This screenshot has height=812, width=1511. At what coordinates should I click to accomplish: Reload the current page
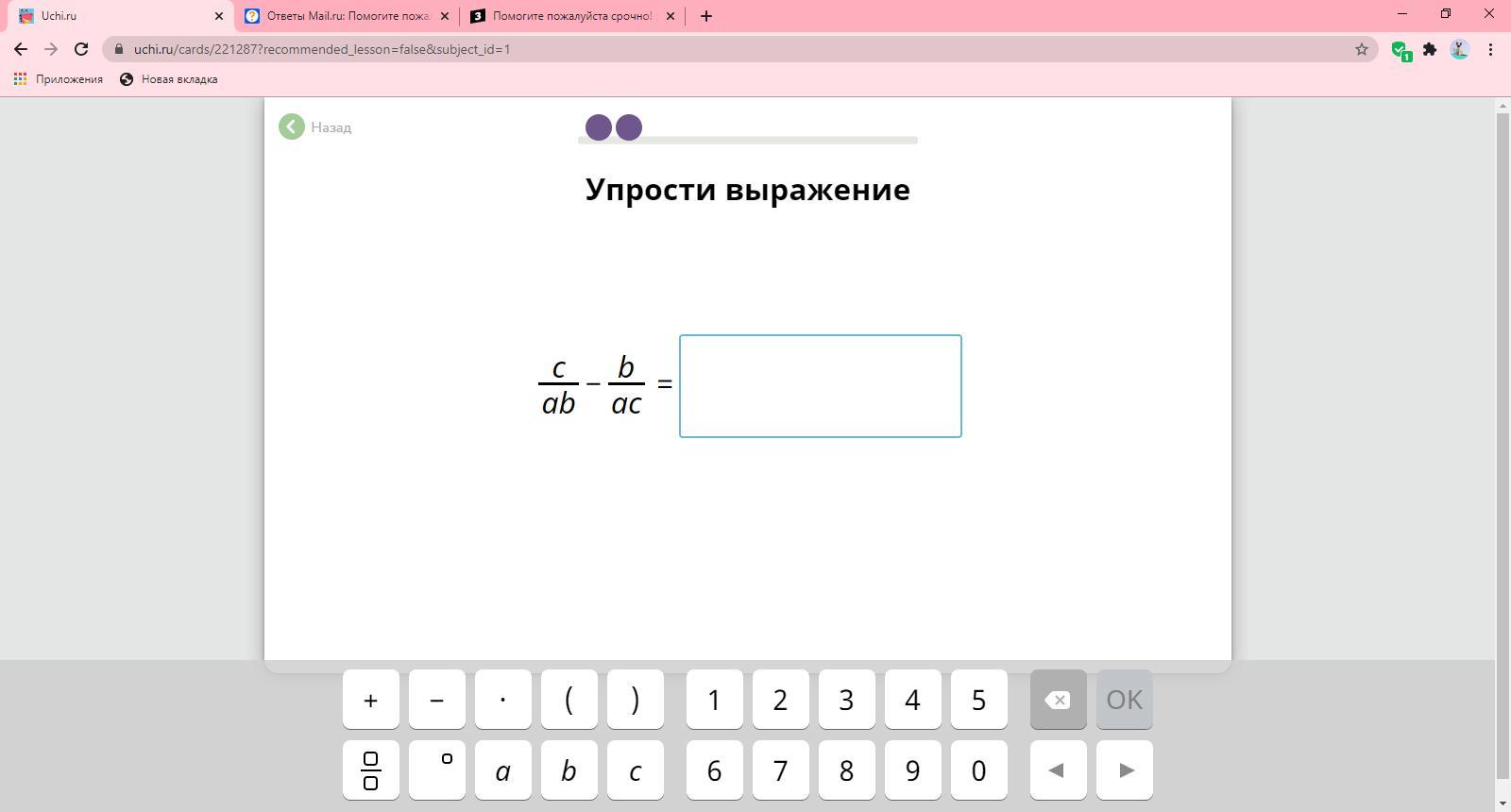tap(81, 49)
